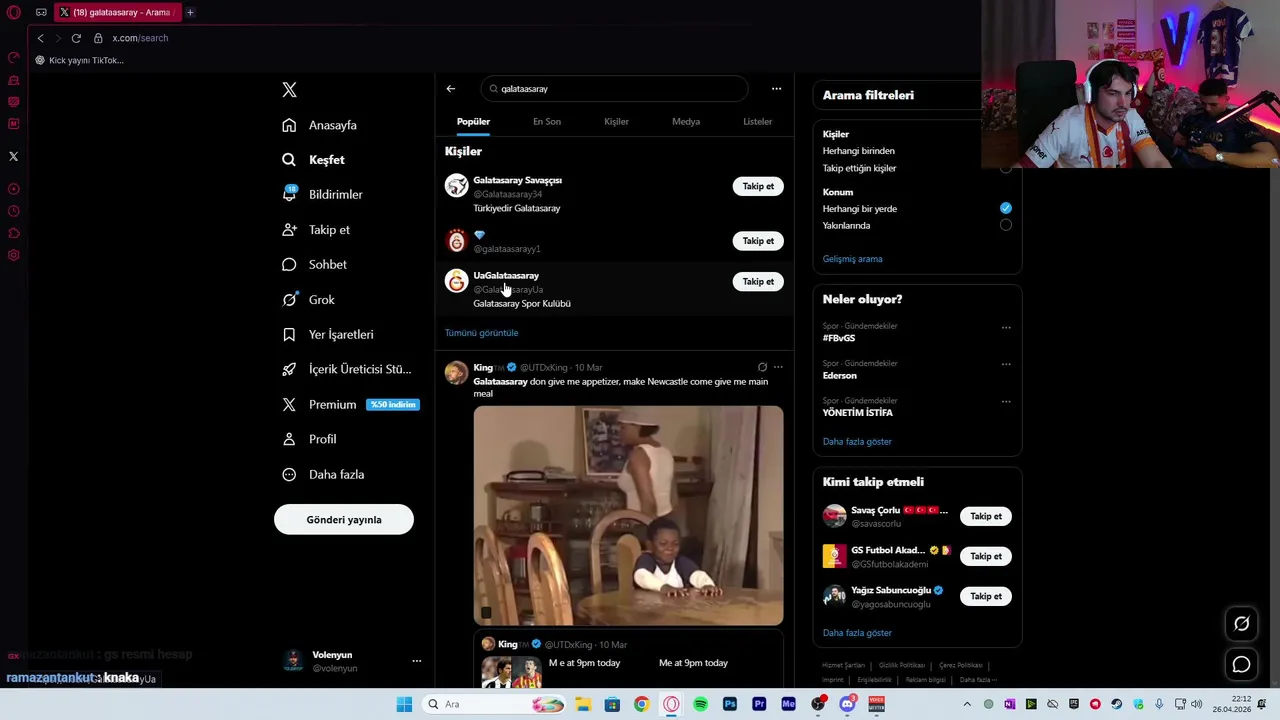Follow Galatasaray Savaşçısı account

coord(758,186)
